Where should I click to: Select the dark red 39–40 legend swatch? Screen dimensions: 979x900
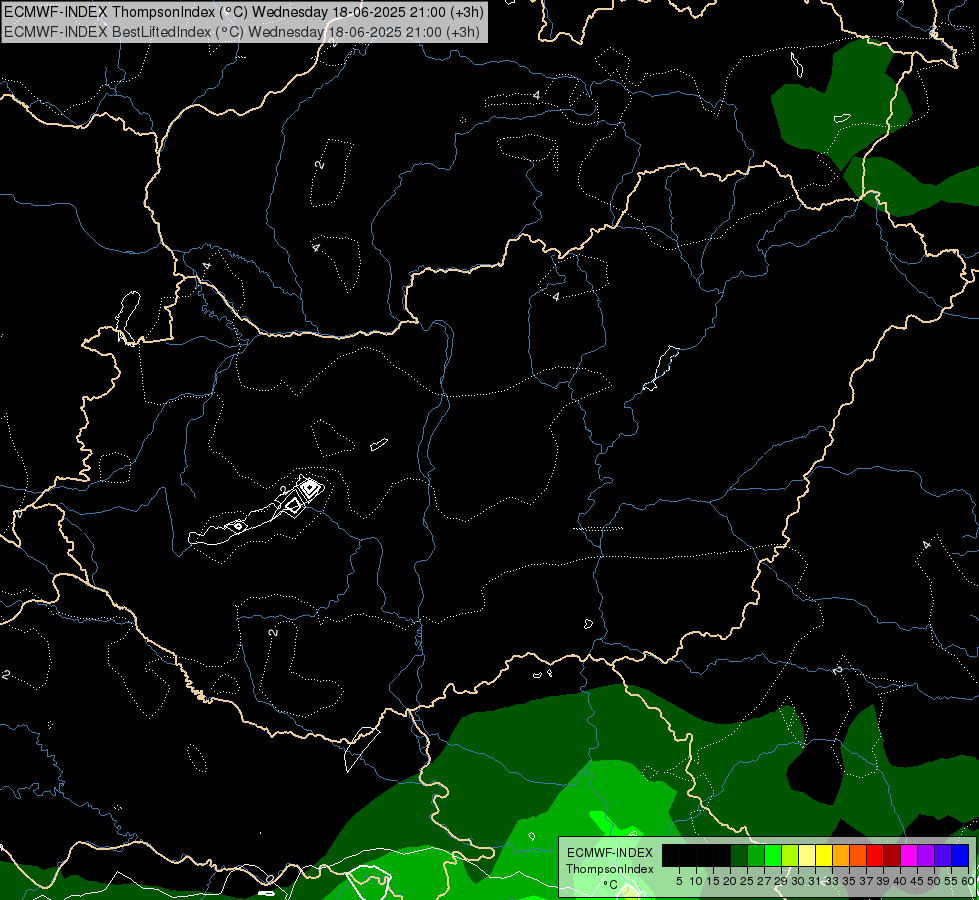[x=892, y=855]
